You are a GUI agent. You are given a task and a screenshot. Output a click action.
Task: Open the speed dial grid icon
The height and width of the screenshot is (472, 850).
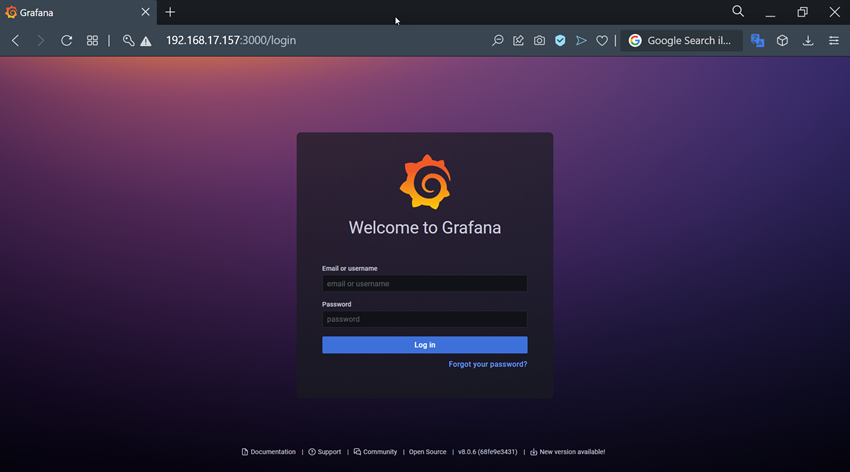coord(92,41)
